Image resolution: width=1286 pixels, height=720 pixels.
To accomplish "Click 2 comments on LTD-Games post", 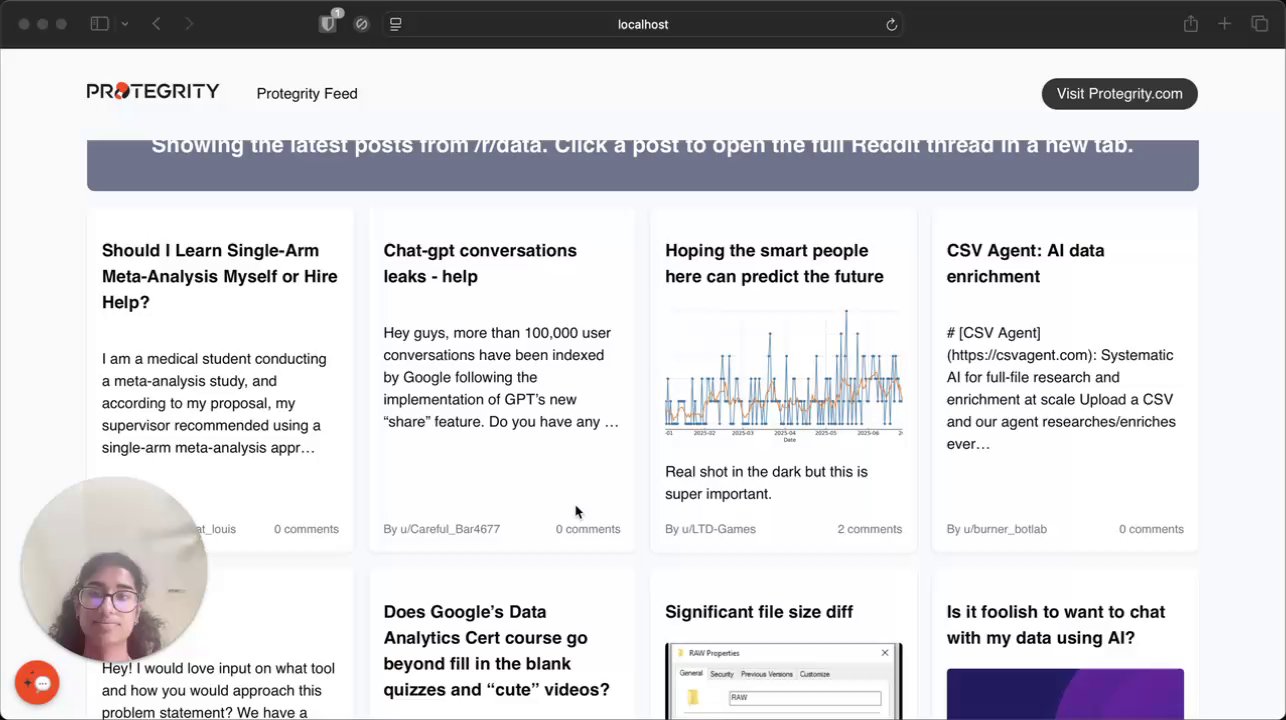I will pos(870,529).
